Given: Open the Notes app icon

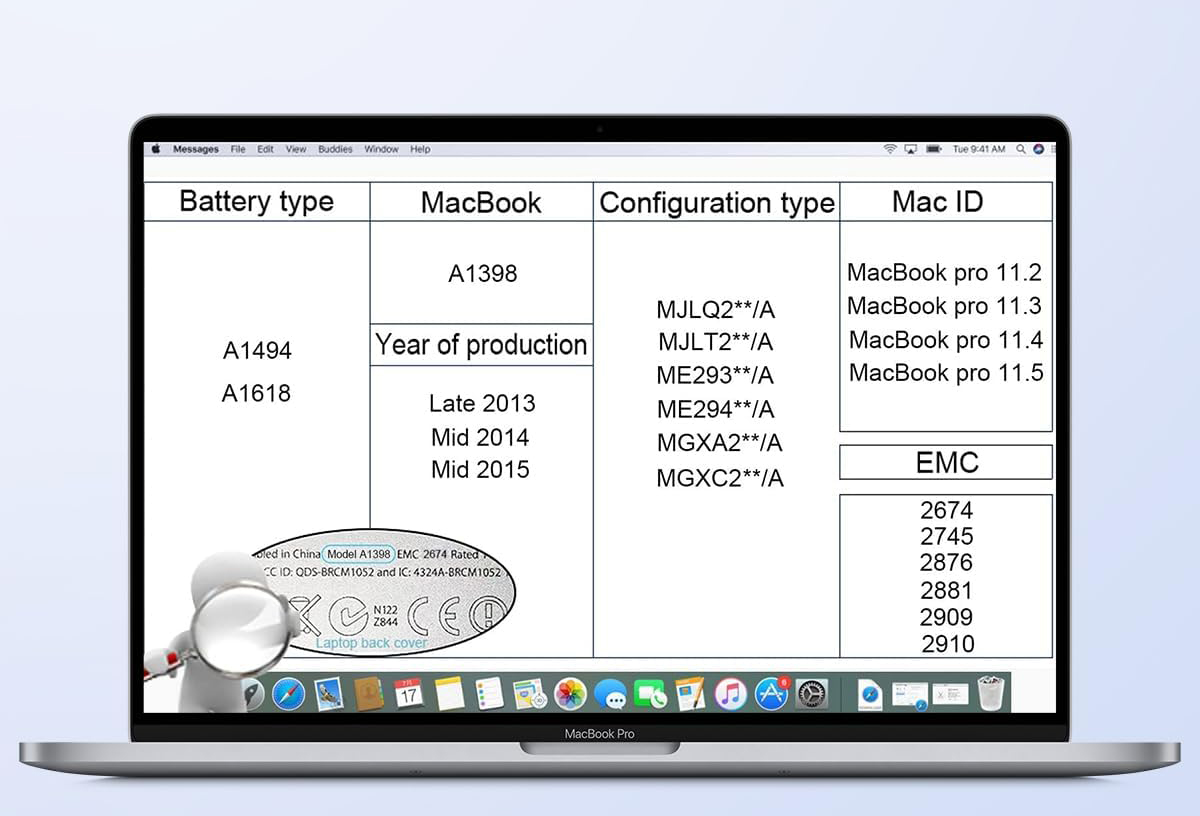Looking at the screenshot, I should [x=449, y=693].
